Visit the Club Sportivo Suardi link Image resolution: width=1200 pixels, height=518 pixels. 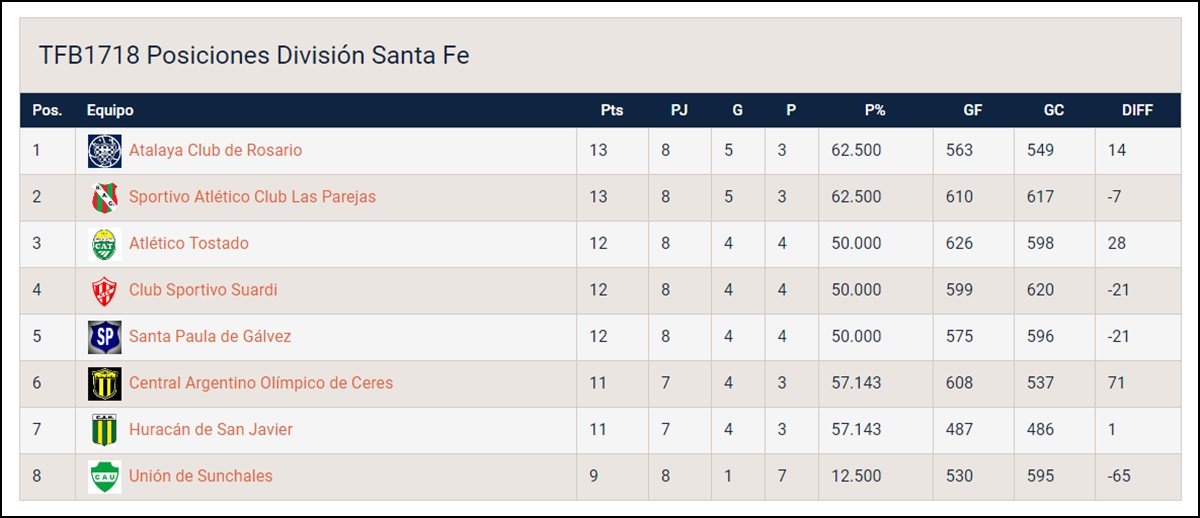[203, 290]
